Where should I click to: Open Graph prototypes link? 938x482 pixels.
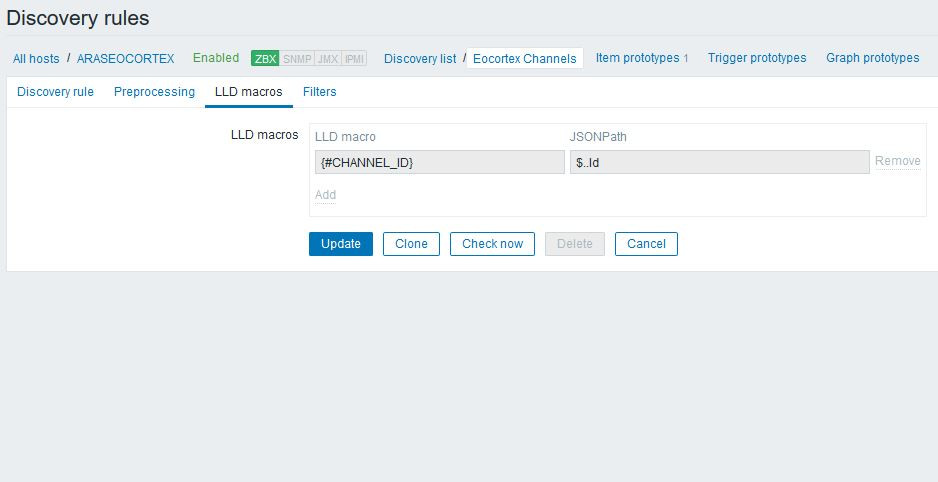(873, 58)
